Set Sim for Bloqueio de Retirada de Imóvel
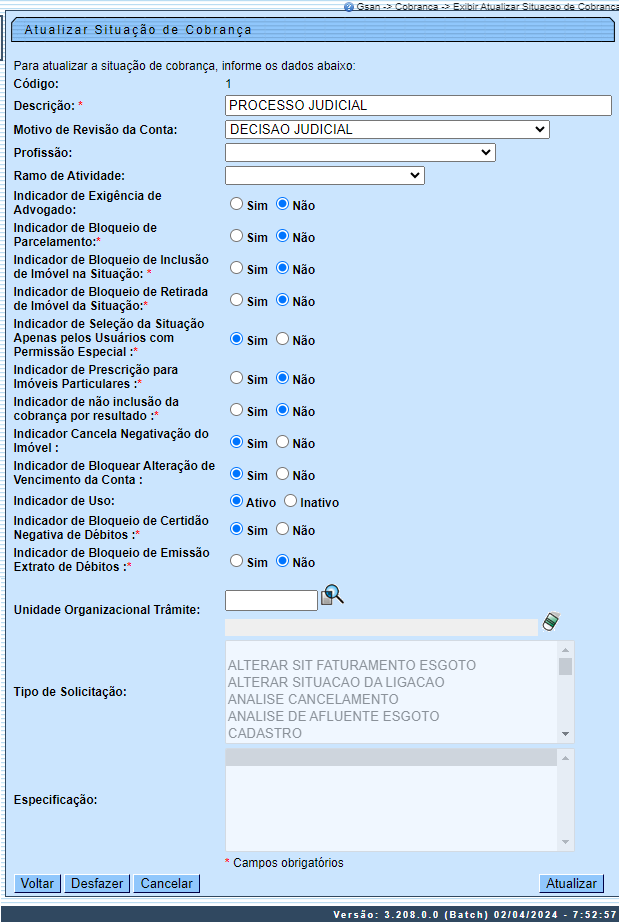 tap(236, 300)
